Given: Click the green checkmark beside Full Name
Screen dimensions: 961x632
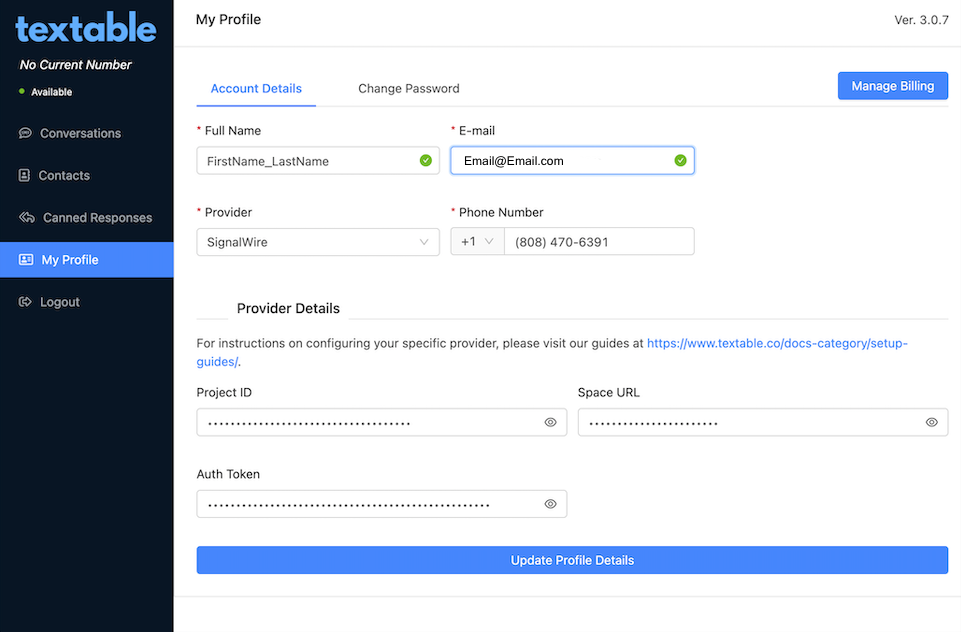Looking at the screenshot, I should (426, 160).
